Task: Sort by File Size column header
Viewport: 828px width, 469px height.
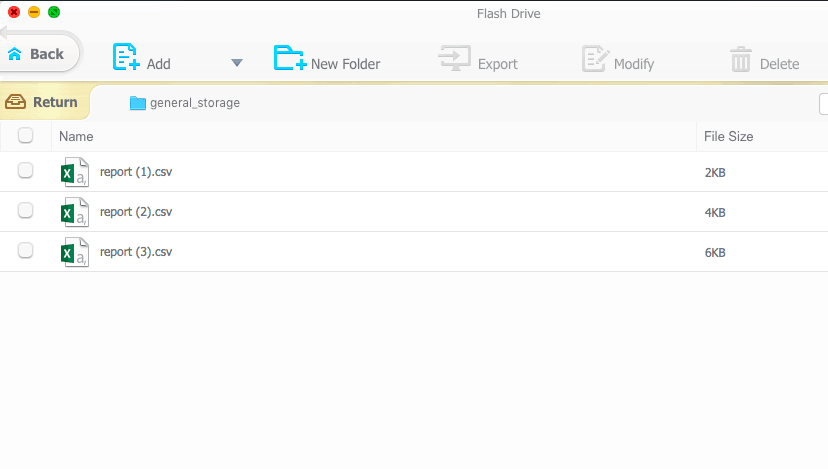Action: tap(728, 136)
